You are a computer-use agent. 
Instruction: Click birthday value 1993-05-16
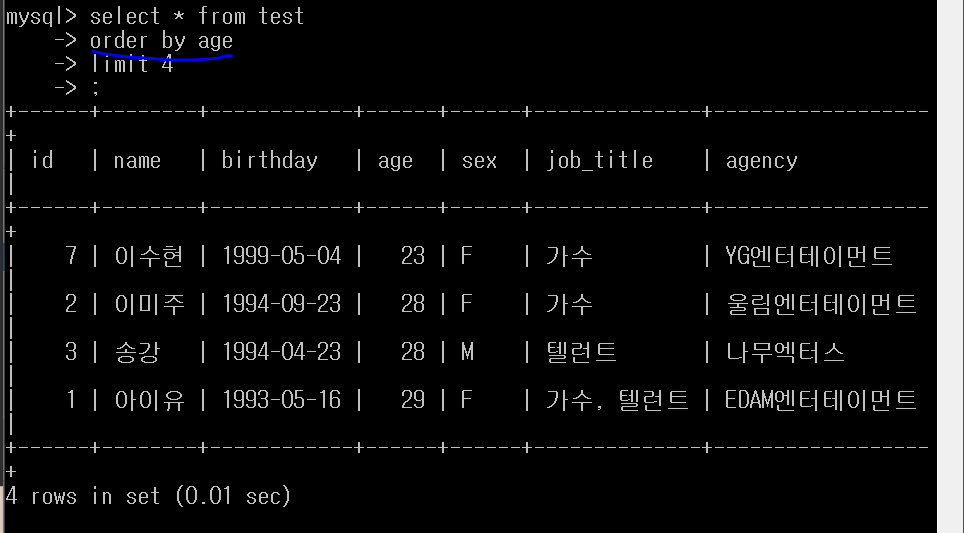(282, 400)
